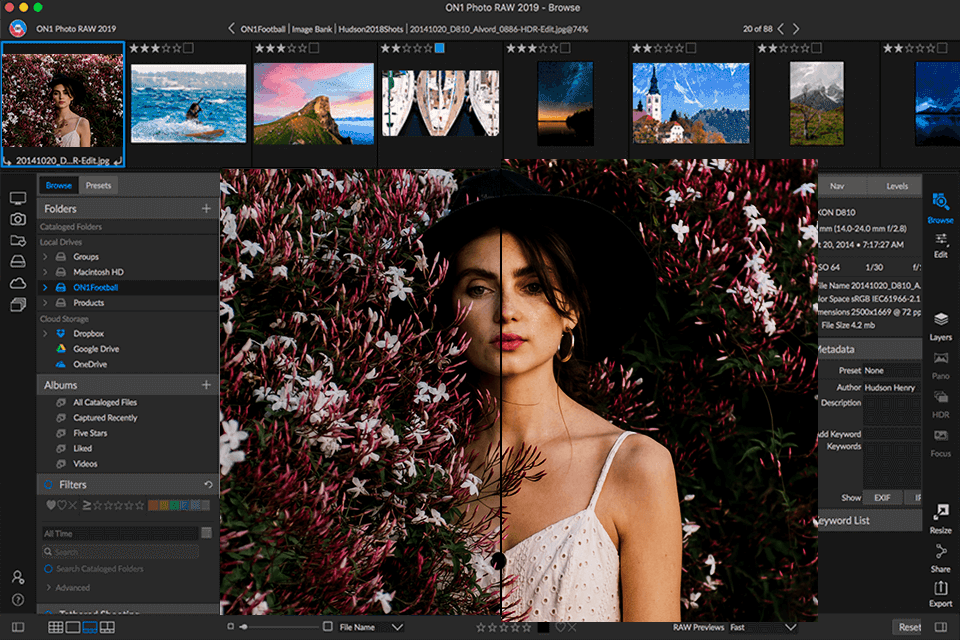The width and height of the screenshot is (960, 640).
Task: Open the File Name sort dropdown
Action: click(397, 627)
